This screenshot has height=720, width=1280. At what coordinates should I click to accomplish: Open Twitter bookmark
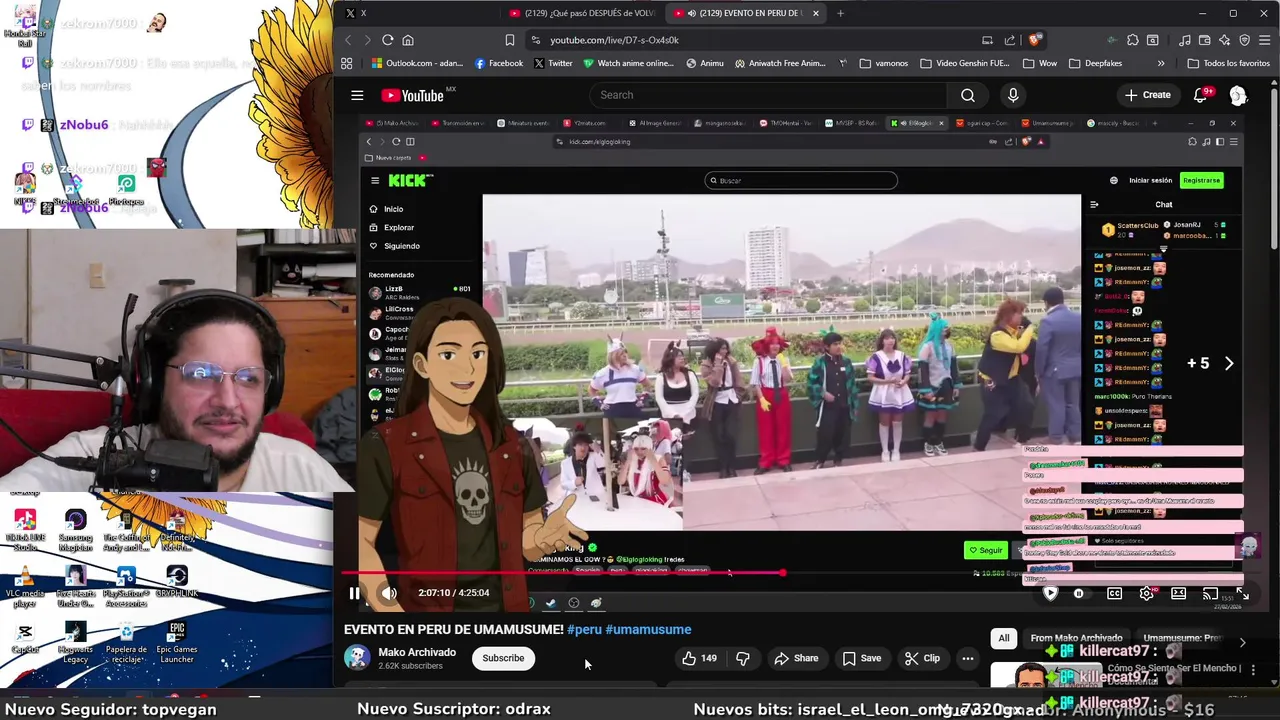click(x=554, y=63)
